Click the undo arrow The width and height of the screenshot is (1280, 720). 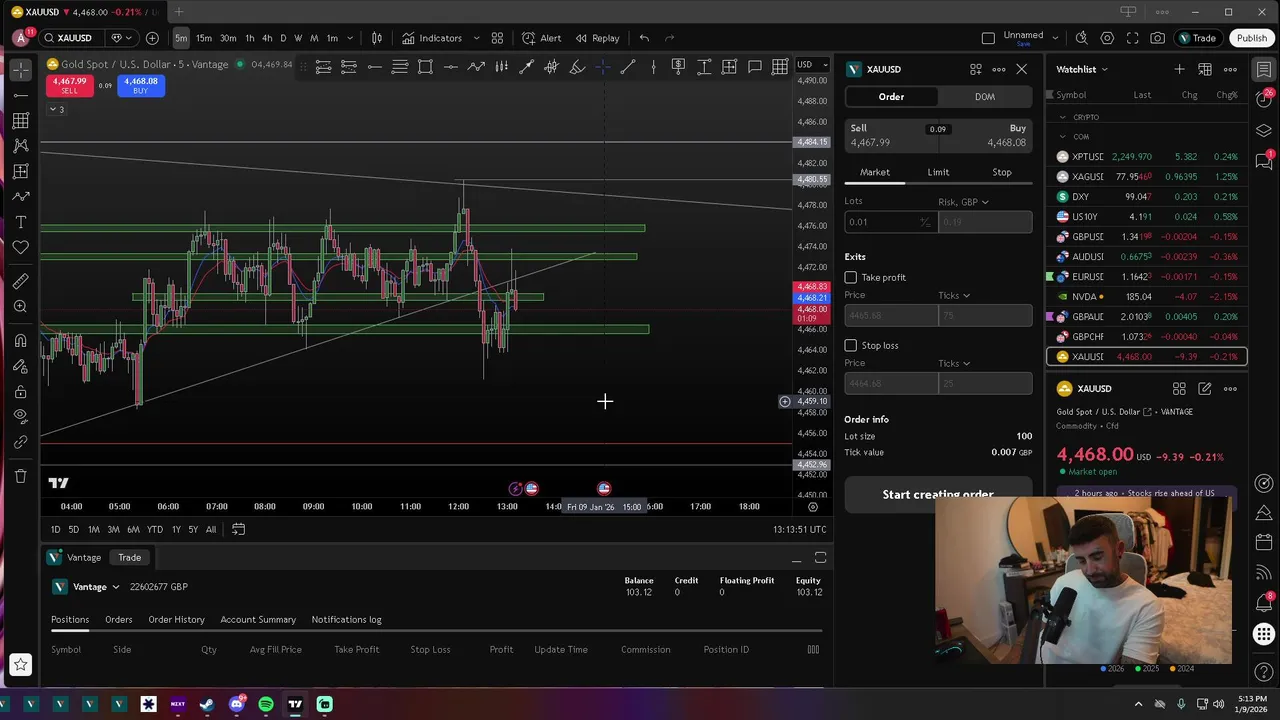coord(644,38)
